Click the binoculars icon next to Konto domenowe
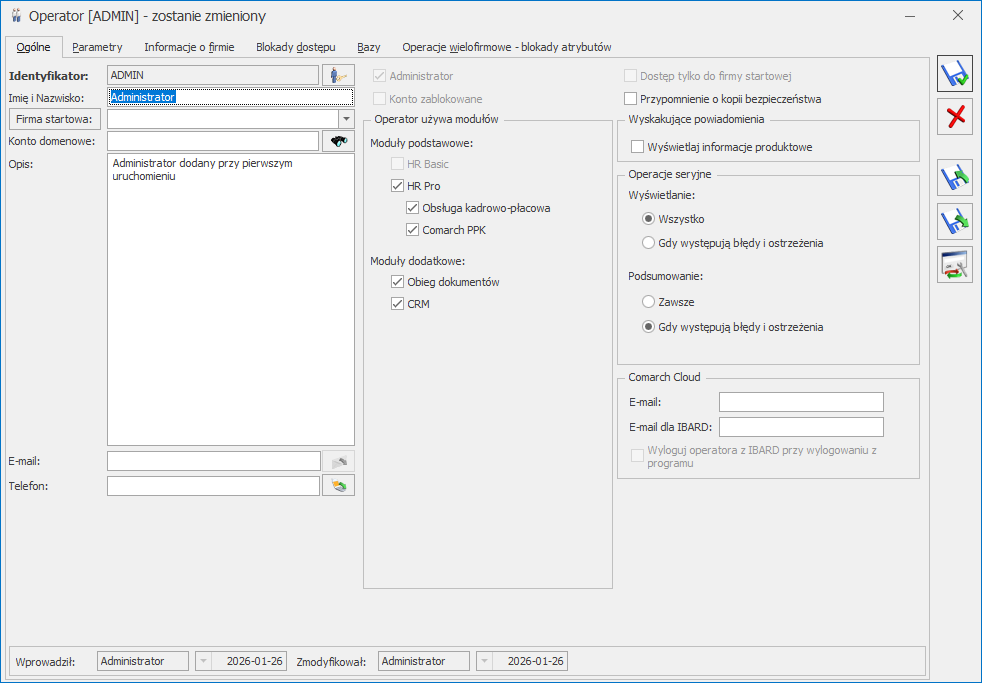Image resolution: width=982 pixels, height=683 pixels. click(x=338, y=141)
